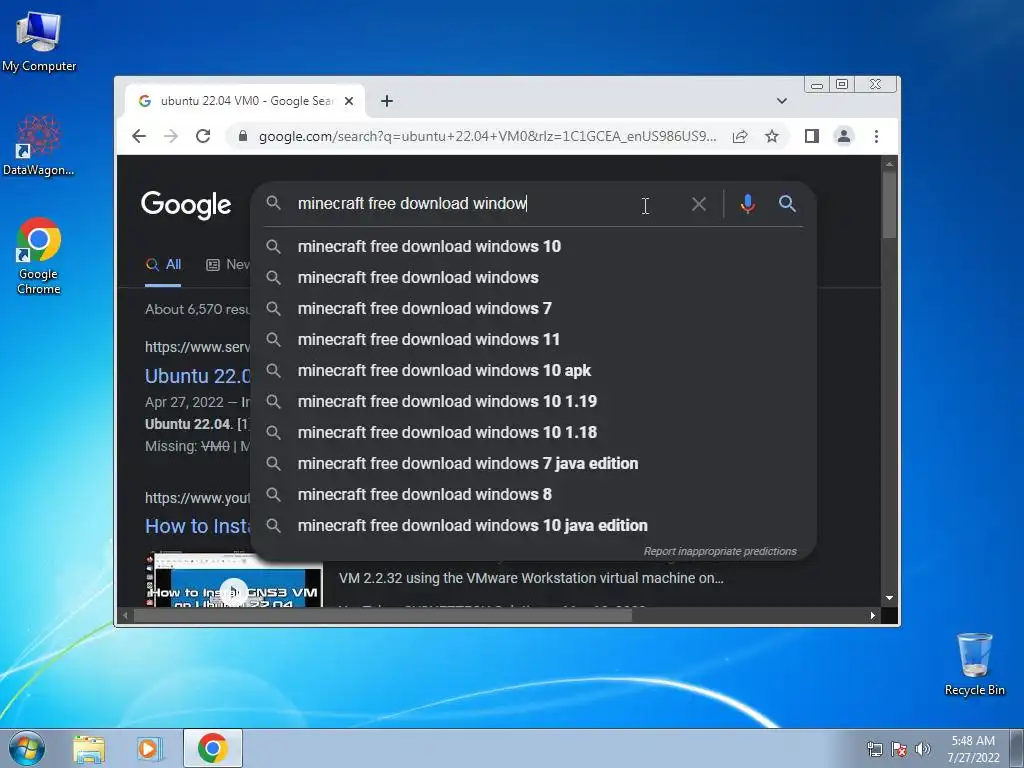1024x768 pixels.
Task: Select suggestion ending in 'windows 10 1.18'
Action: [x=533, y=432]
